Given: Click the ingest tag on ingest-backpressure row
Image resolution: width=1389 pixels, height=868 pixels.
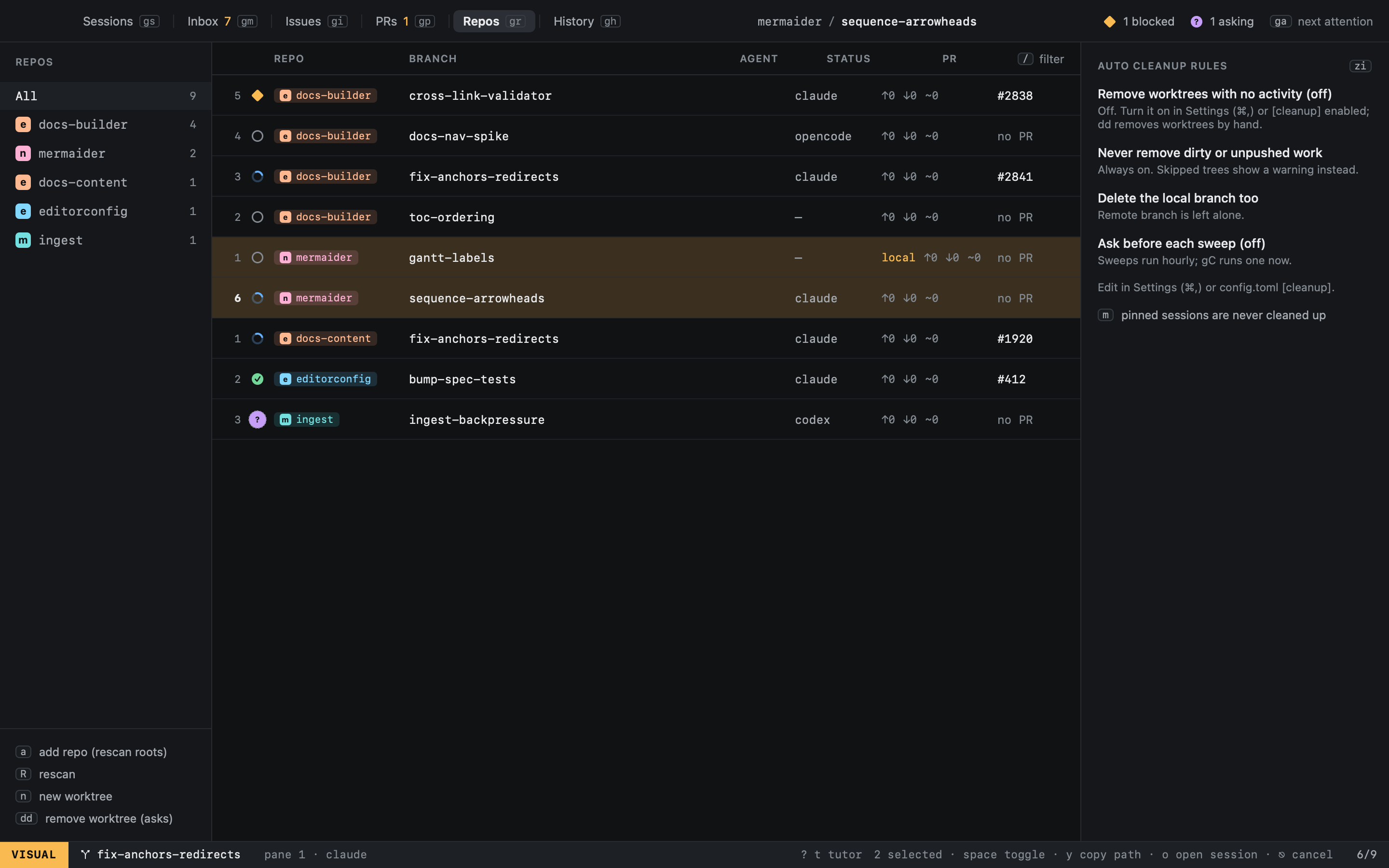Looking at the screenshot, I should click(307, 420).
